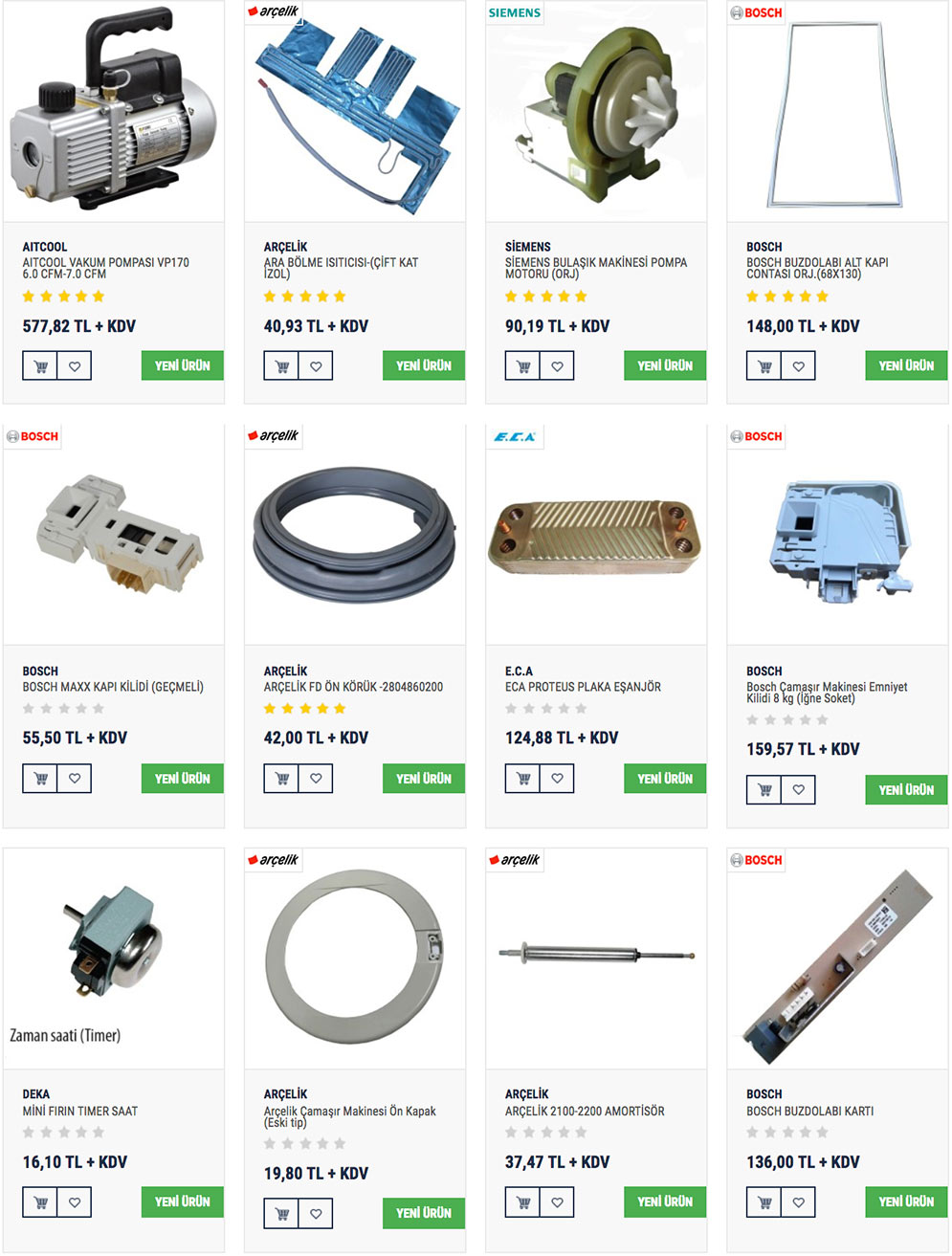Click YENİ ÜRÜN button under Bosch kapı contası
Screen dimensions: 952x1256
pos(906,365)
